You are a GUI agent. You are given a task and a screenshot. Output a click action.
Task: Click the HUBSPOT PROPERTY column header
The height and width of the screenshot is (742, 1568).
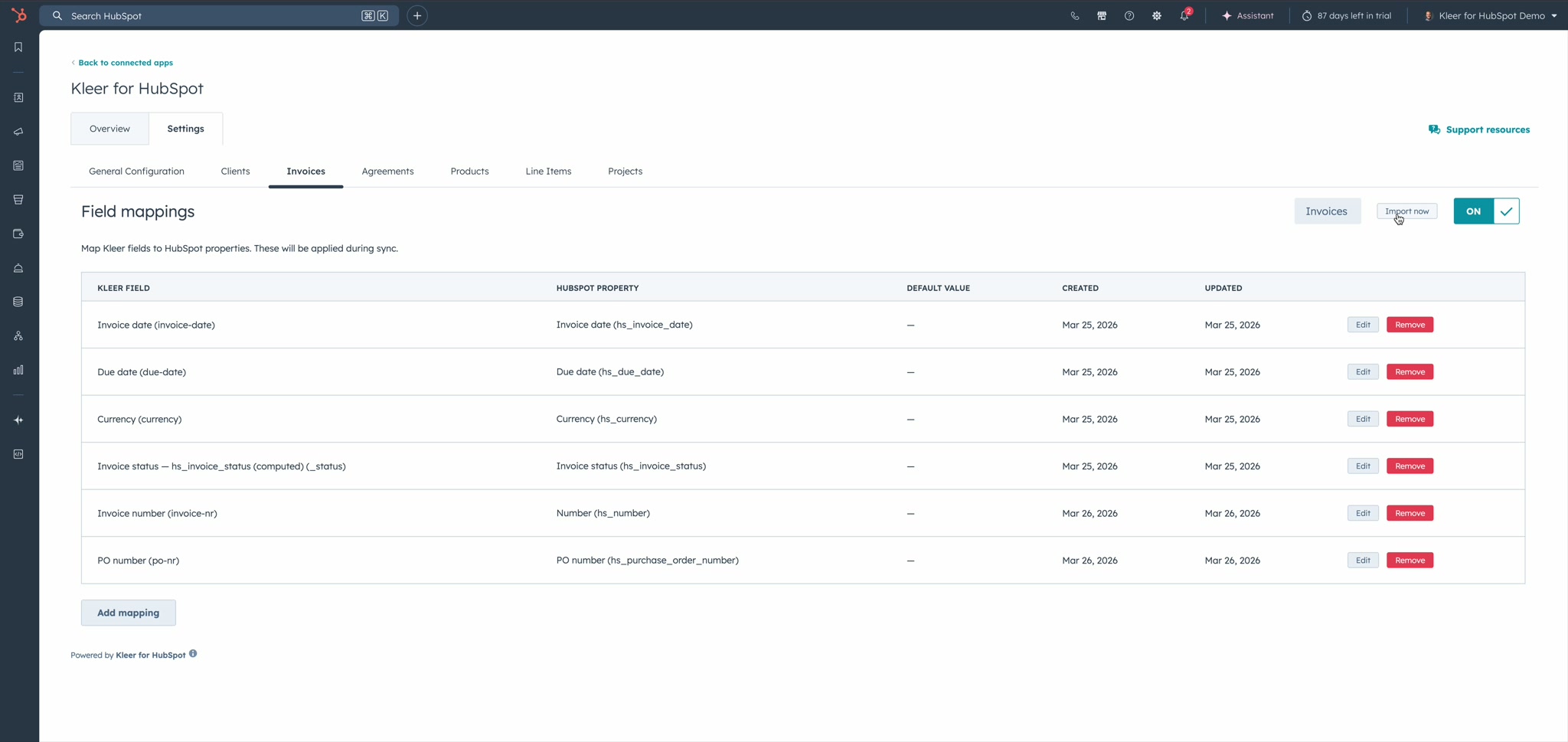click(x=597, y=288)
